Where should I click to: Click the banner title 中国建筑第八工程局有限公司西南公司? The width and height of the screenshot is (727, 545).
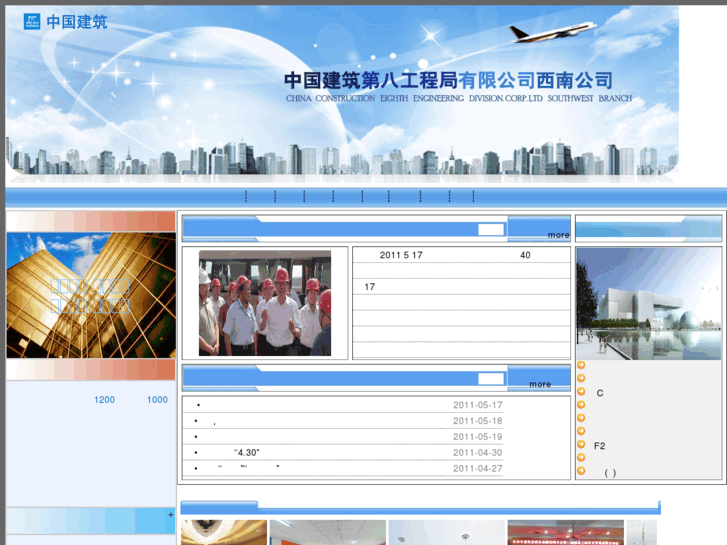pyautogui.click(x=448, y=80)
